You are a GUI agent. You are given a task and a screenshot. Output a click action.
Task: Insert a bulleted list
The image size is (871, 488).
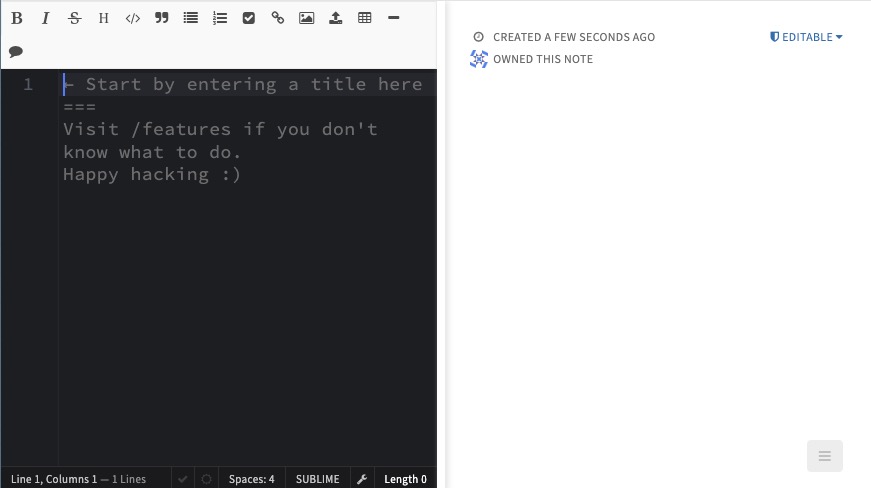[191, 18]
